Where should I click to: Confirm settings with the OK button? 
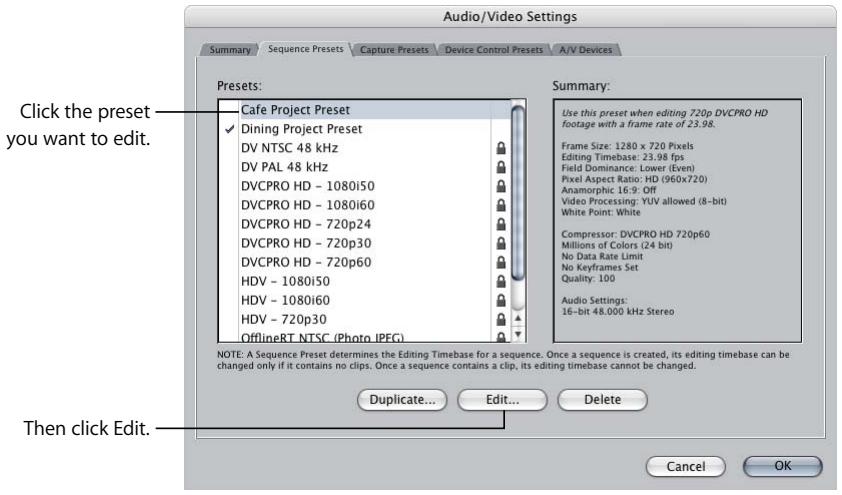783,466
